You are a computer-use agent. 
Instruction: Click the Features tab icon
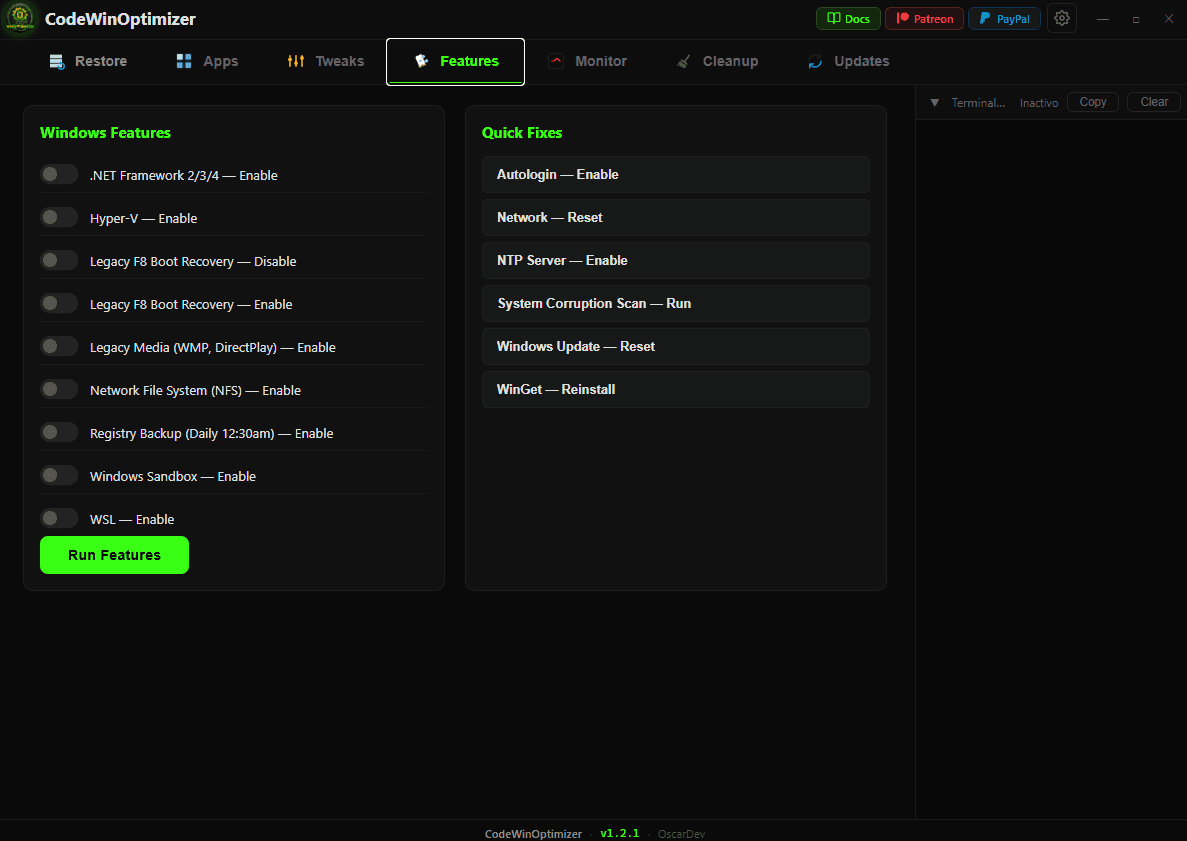(422, 61)
